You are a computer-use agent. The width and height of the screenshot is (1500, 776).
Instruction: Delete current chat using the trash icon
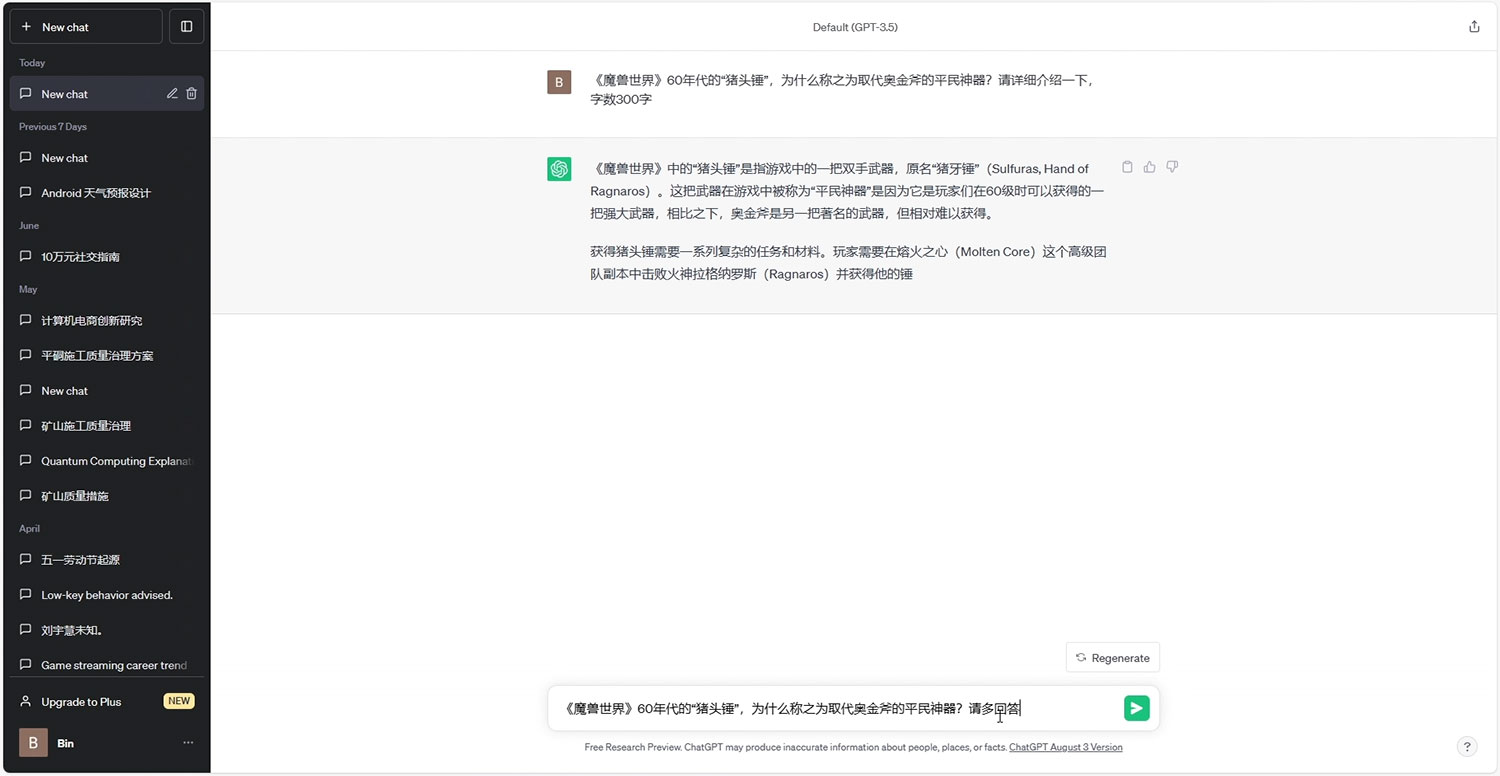(191, 93)
